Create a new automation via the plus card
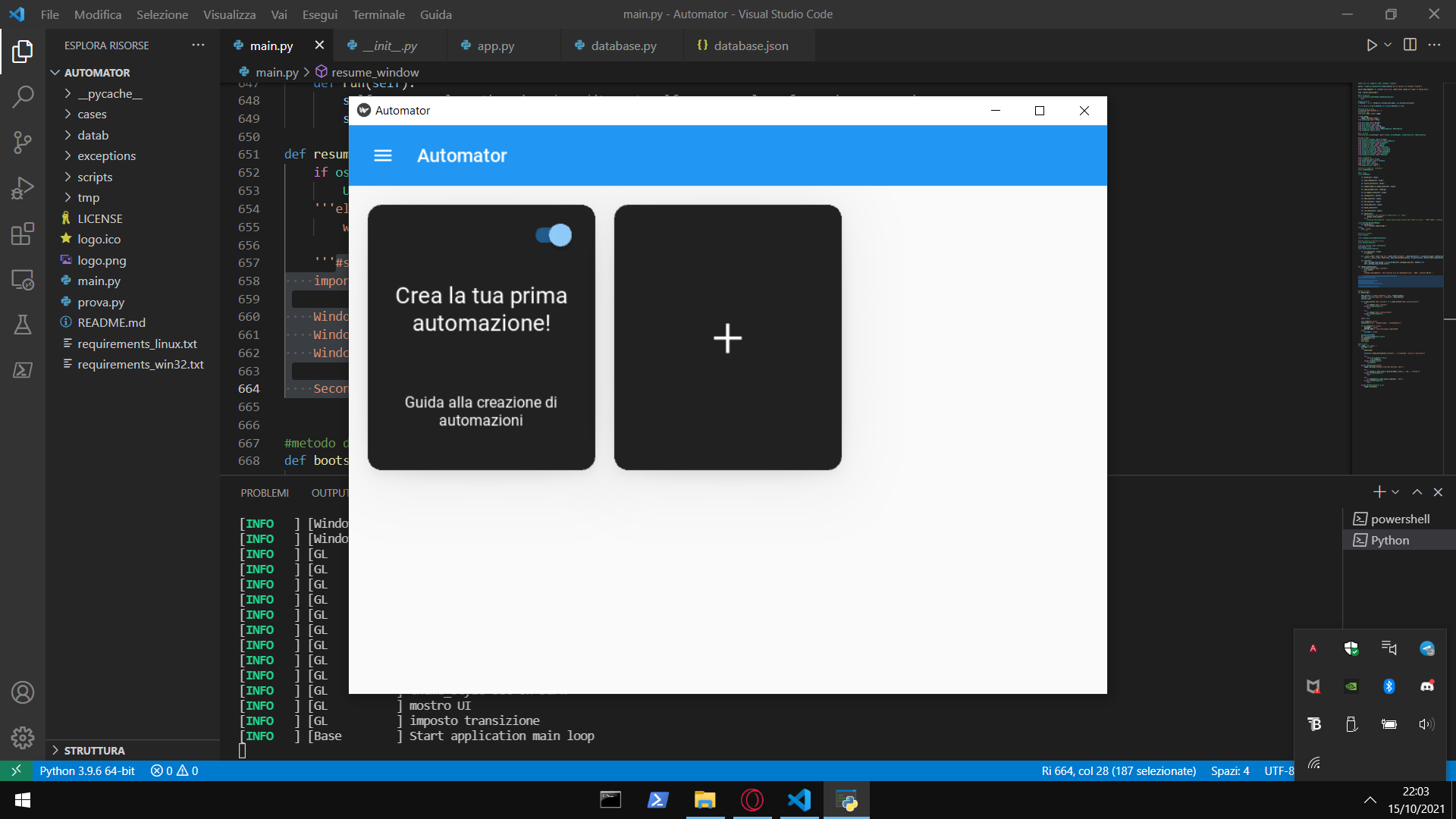The width and height of the screenshot is (1456, 819). tap(727, 337)
